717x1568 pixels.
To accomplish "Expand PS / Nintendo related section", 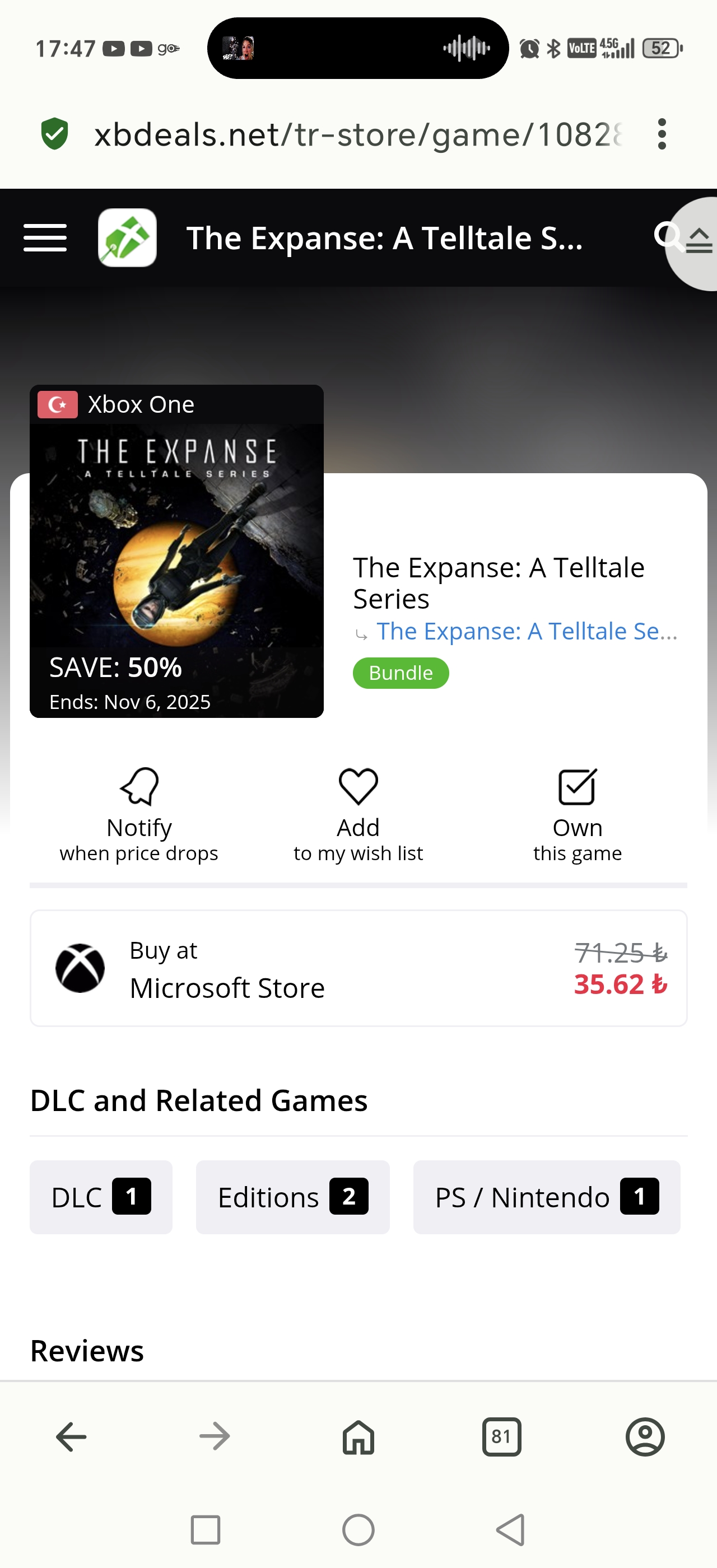I will [546, 1197].
